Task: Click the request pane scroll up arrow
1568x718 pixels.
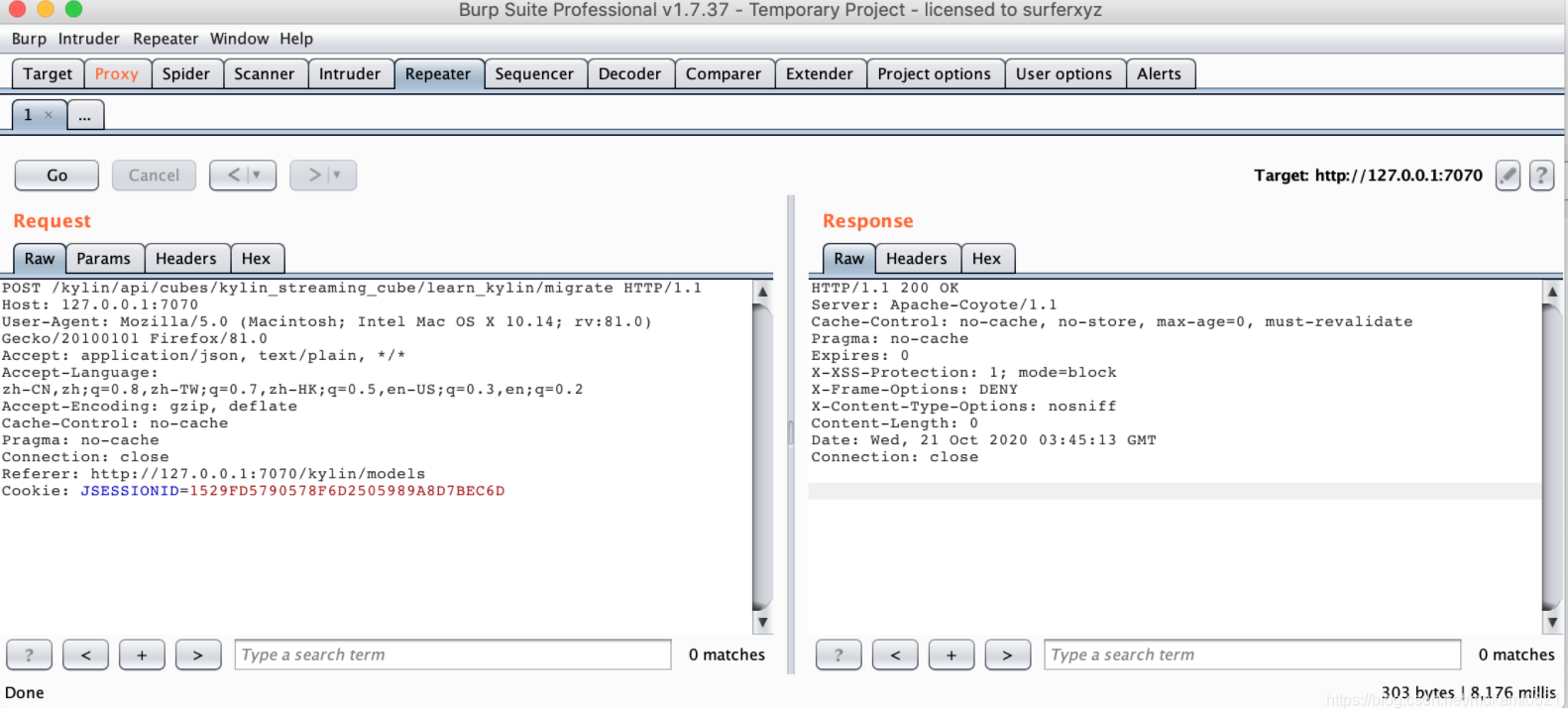Action: click(762, 292)
